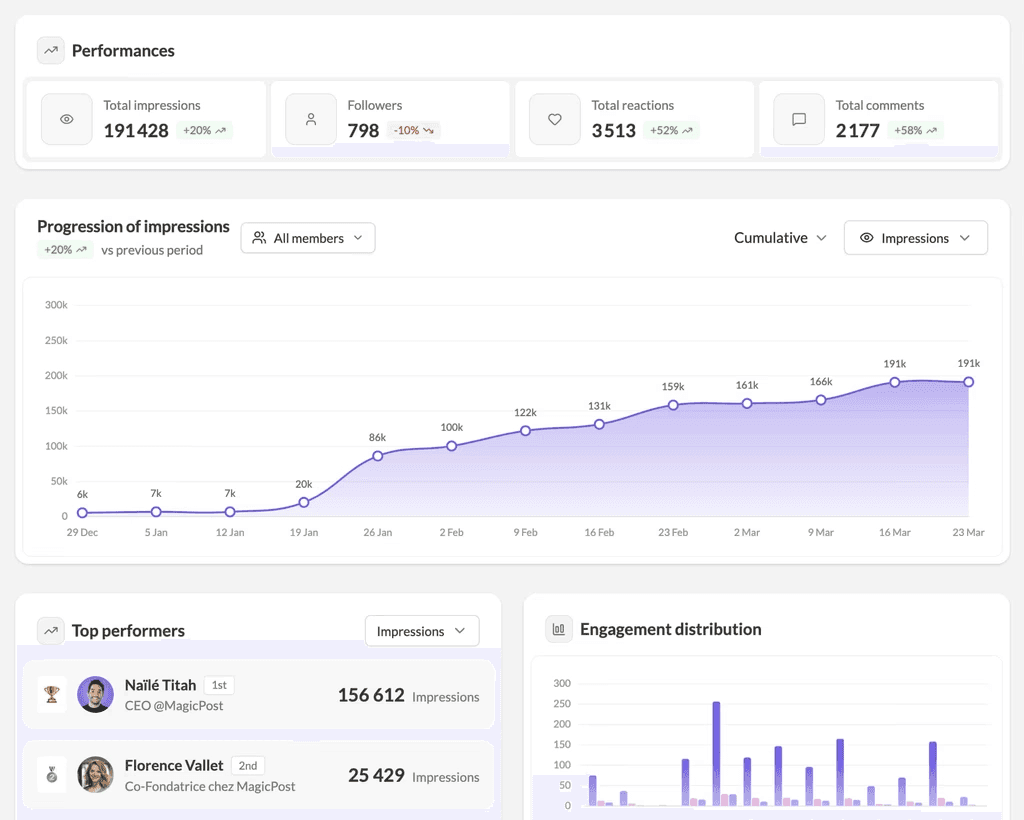Click the Performances trending arrow icon
The height and width of the screenshot is (820, 1024).
50,50
